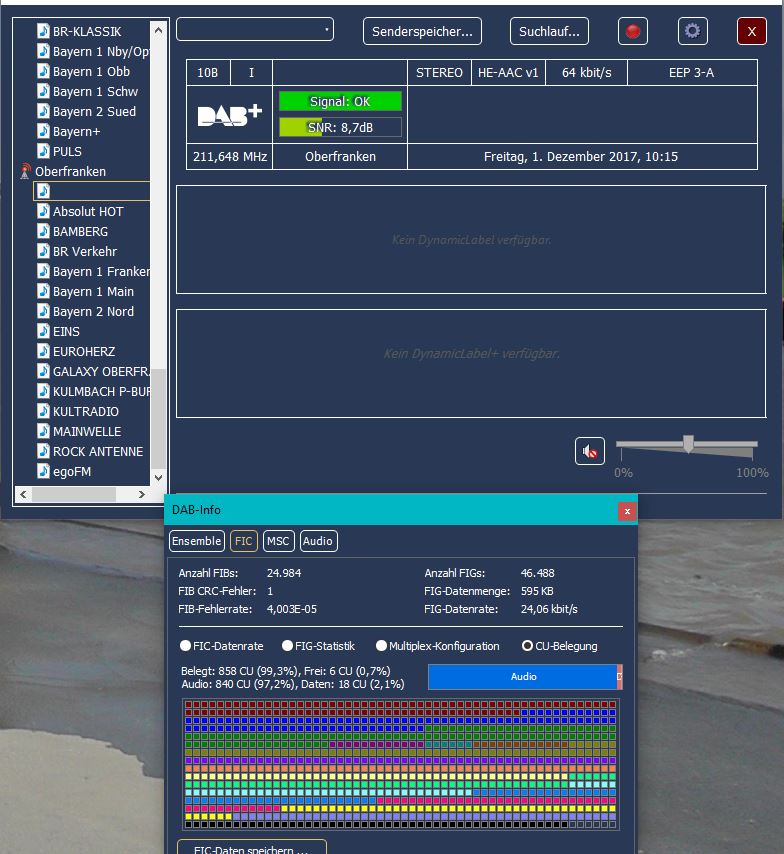
Task: Click the volume slider handle
Action: coord(688,444)
